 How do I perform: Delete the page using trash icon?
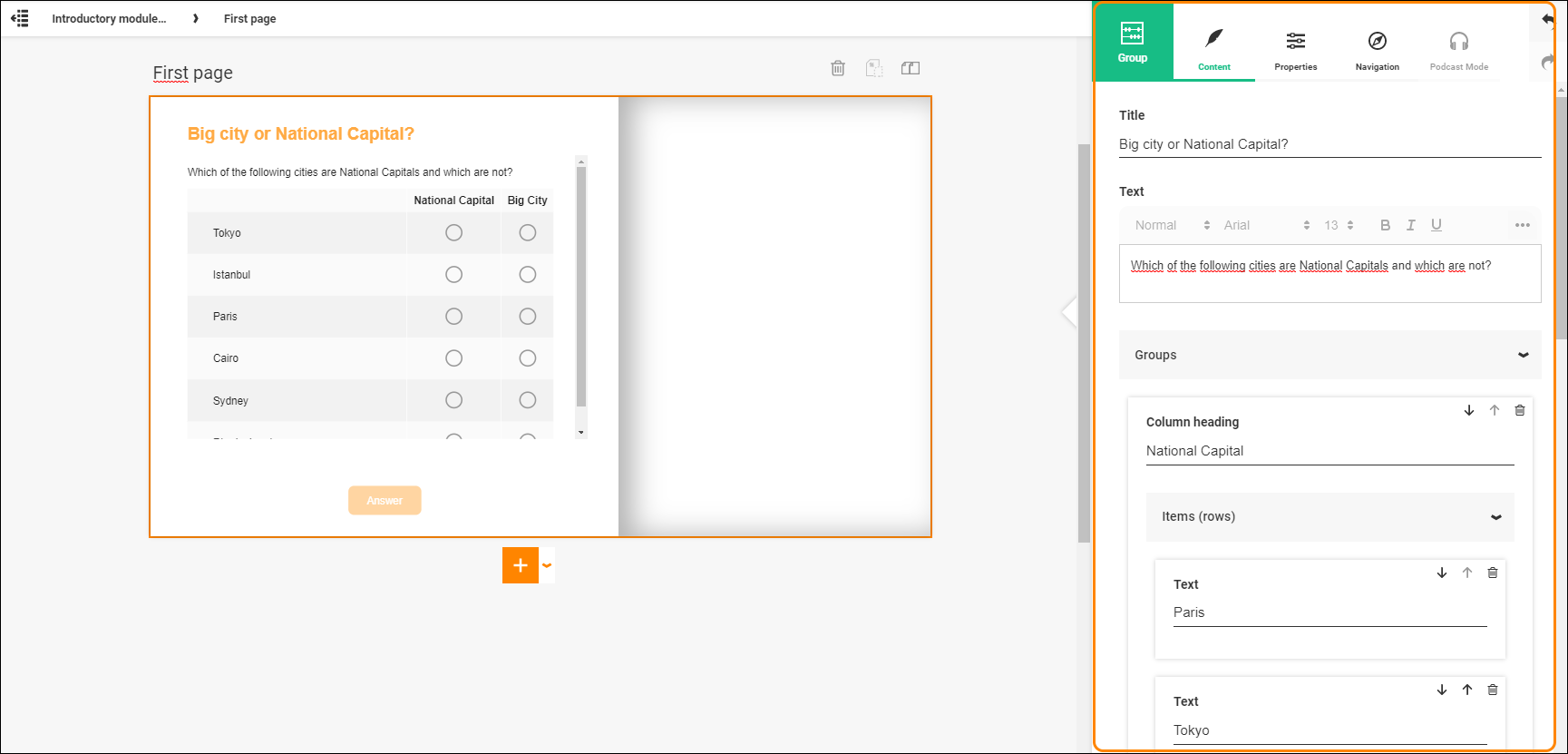coord(838,68)
